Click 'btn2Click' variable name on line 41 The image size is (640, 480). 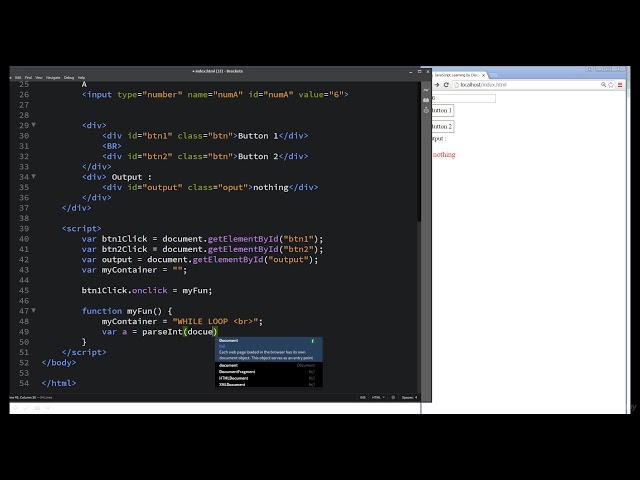pyautogui.click(x=124, y=249)
